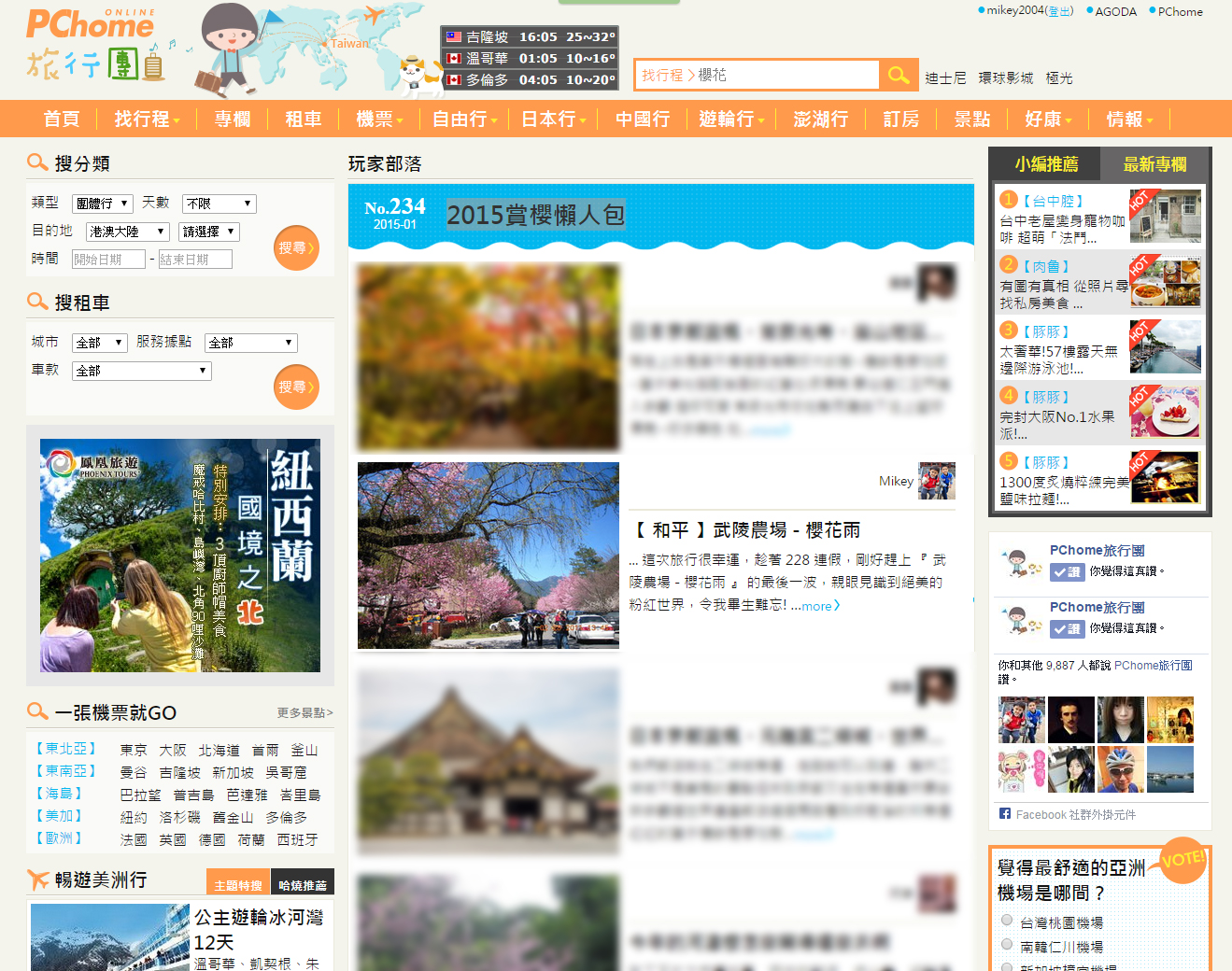The height and width of the screenshot is (971, 1232).
Task: Expand the 目的地 dropdown showing 港澳大陸
Action: coord(127,232)
